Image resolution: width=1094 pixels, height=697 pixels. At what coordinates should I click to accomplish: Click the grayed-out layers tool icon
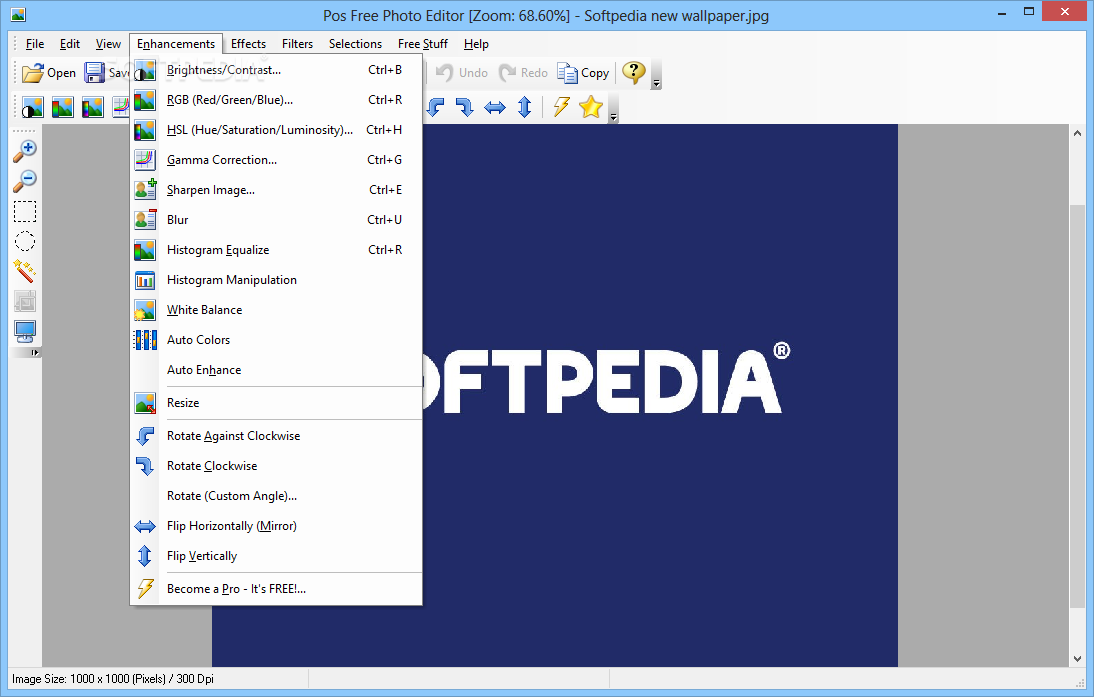(x=25, y=301)
